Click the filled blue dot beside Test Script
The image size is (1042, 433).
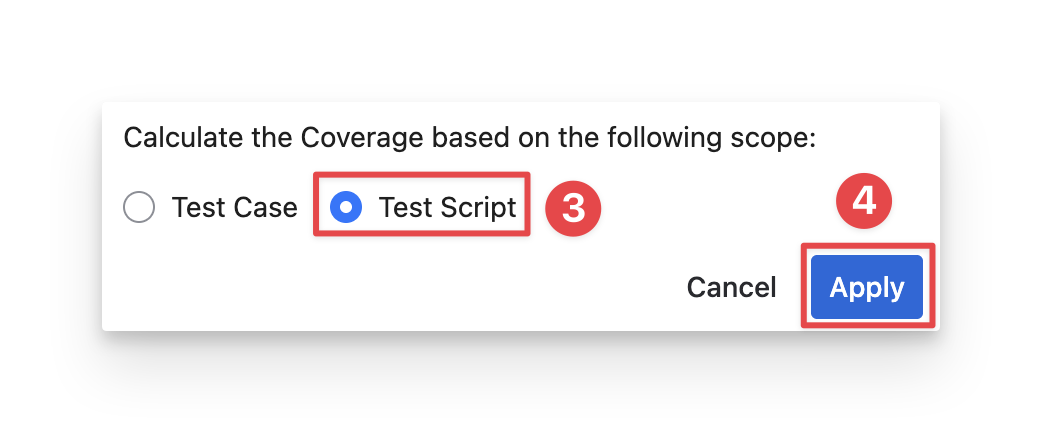[346, 207]
